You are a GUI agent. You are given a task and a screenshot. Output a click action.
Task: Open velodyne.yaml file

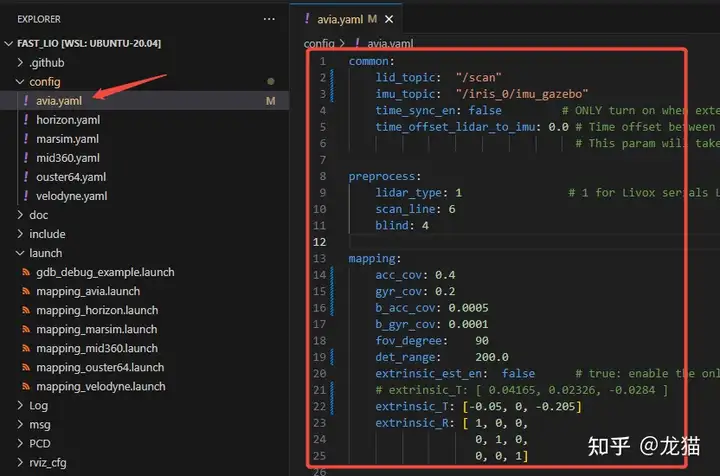(72, 196)
